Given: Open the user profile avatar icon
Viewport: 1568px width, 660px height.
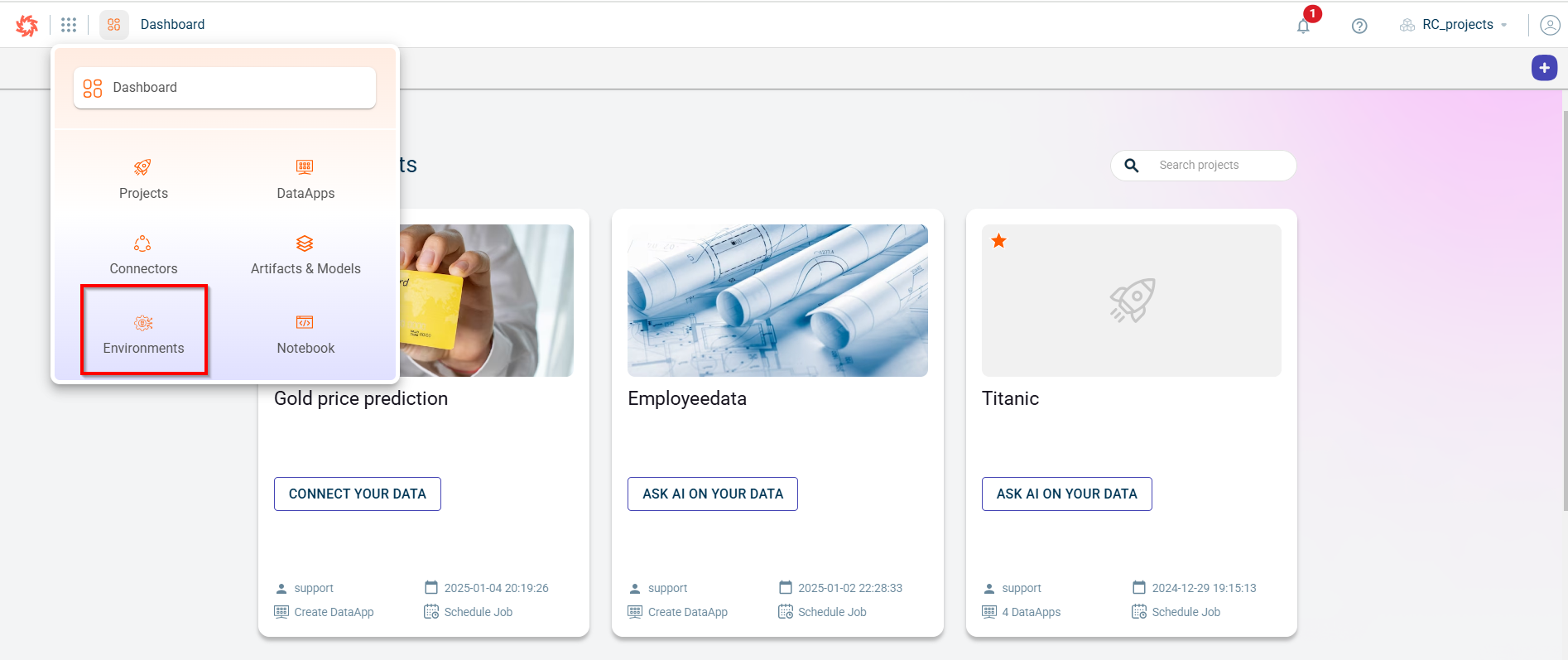Looking at the screenshot, I should coord(1550,25).
